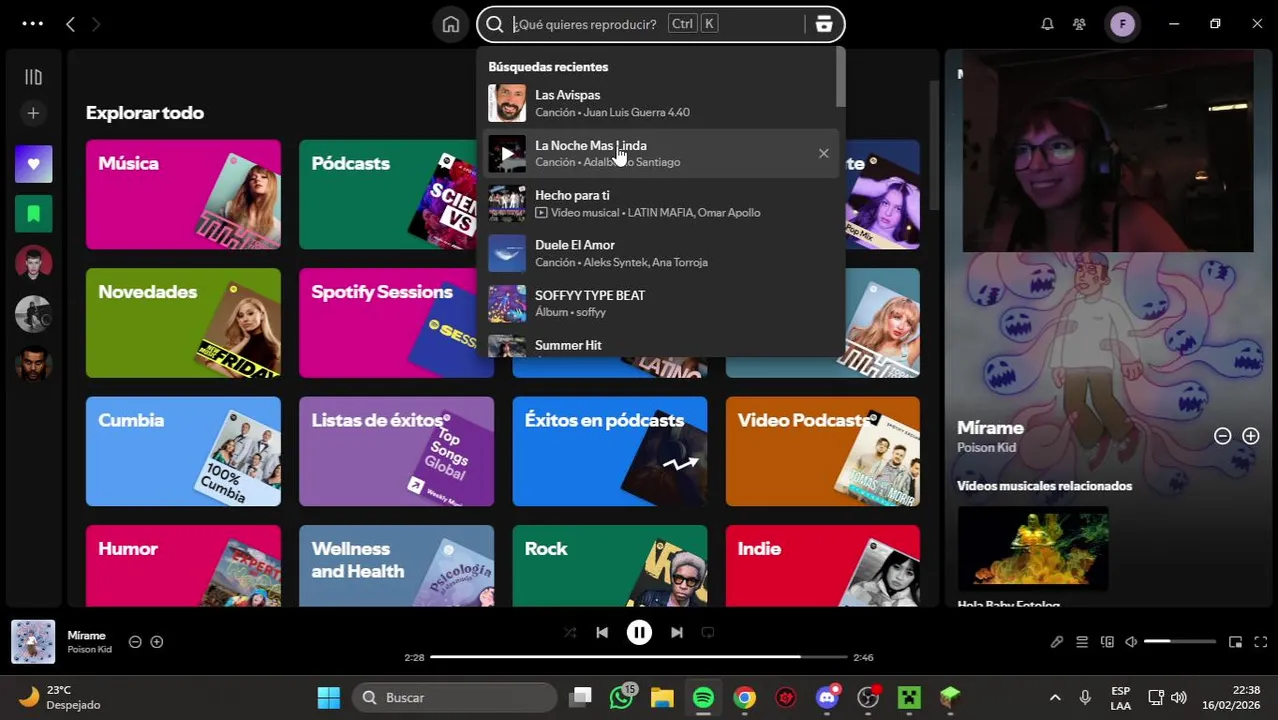1278x720 pixels.
Task: Click 'Poison Kid' artist in side panel
Action: click(986, 448)
